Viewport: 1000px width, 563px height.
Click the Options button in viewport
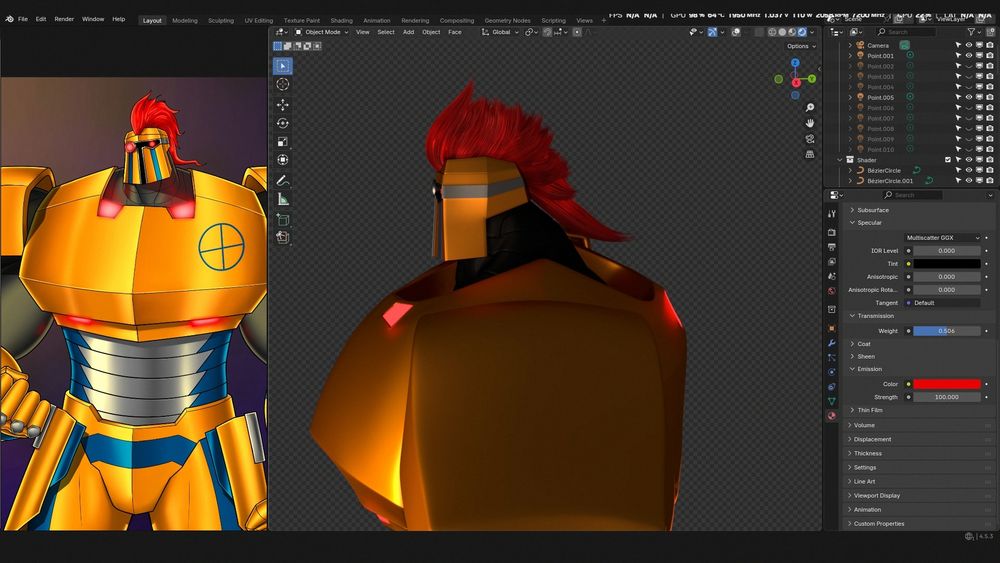click(799, 46)
